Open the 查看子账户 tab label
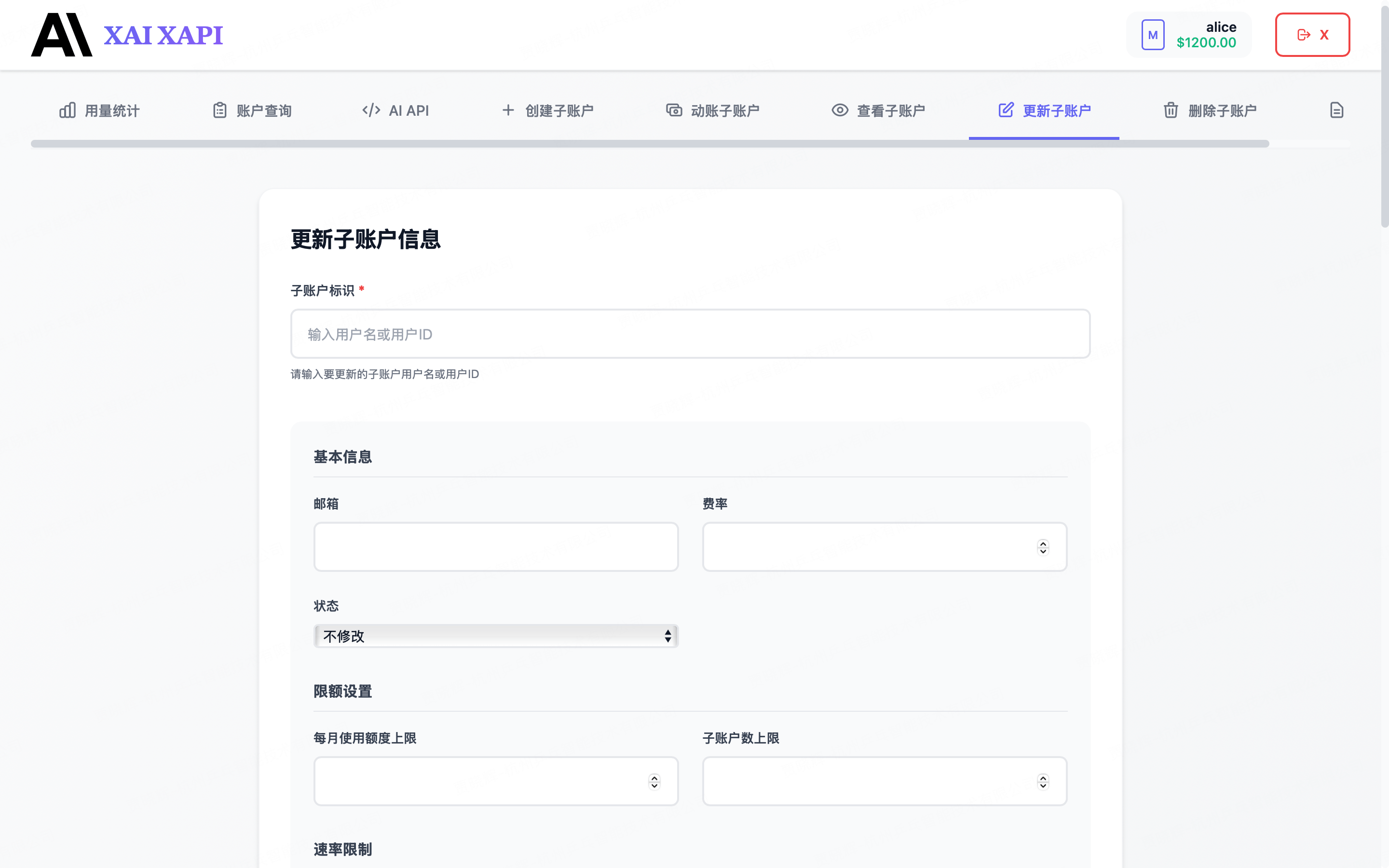This screenshot has width=1389, height=868. (890, 110)
